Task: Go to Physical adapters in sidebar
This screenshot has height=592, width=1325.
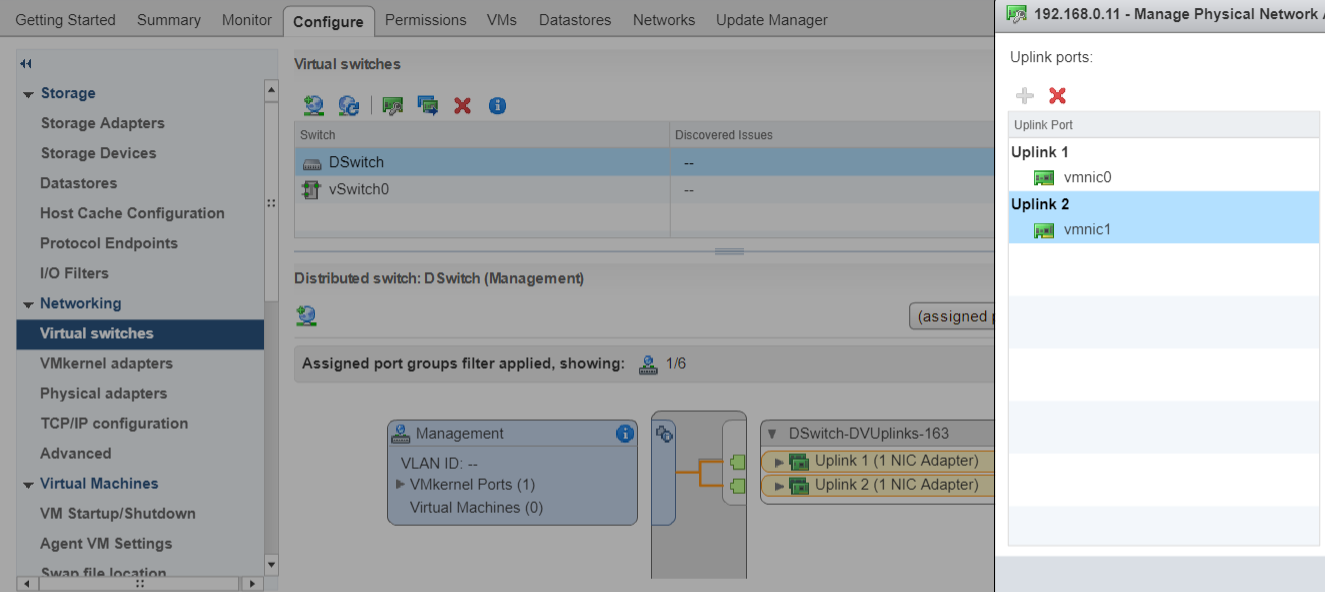Action: click(103, 393)
